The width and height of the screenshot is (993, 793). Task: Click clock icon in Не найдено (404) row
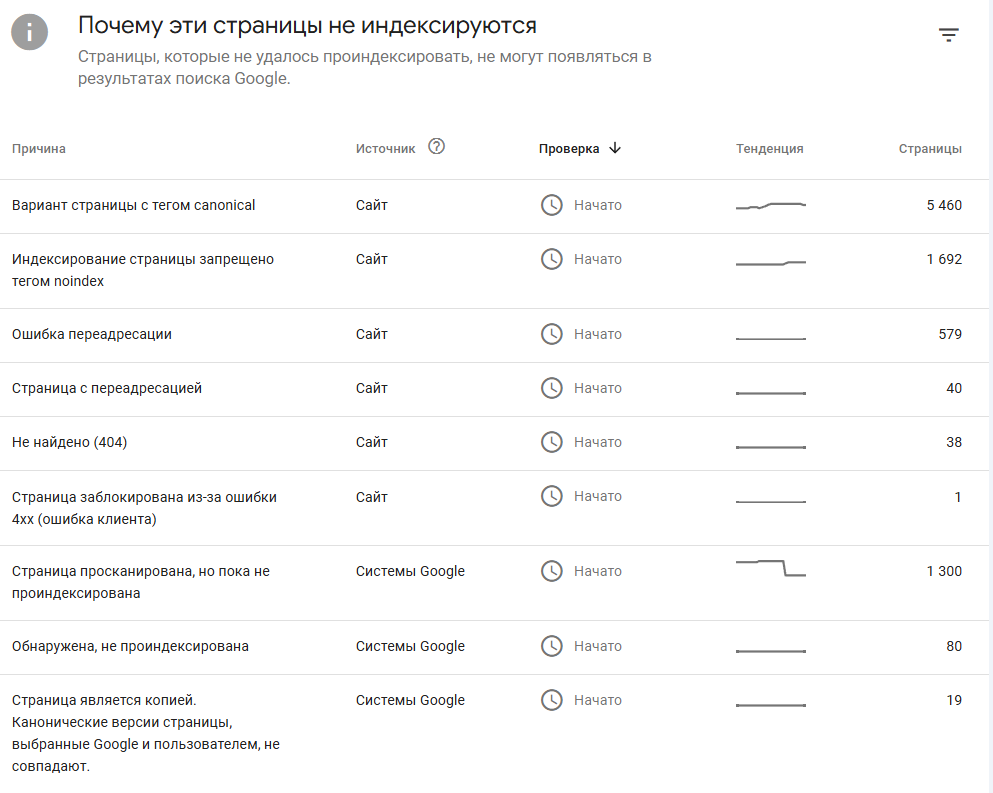(x=551, y=442)
